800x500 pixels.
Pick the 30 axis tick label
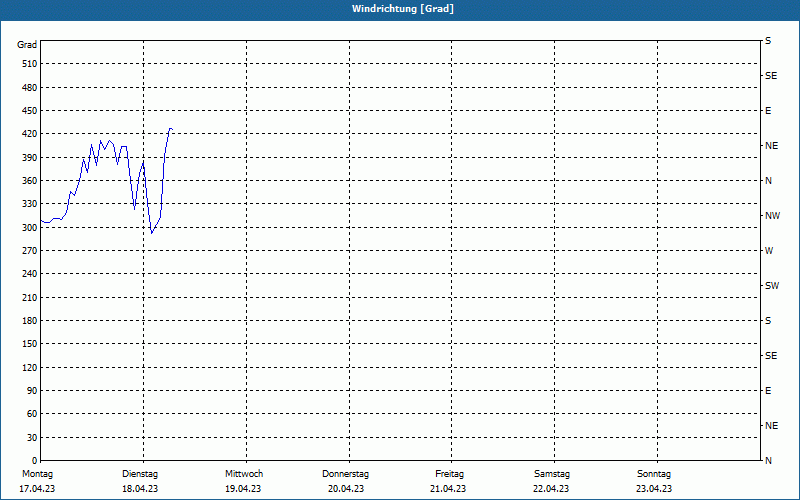point(32,438)
